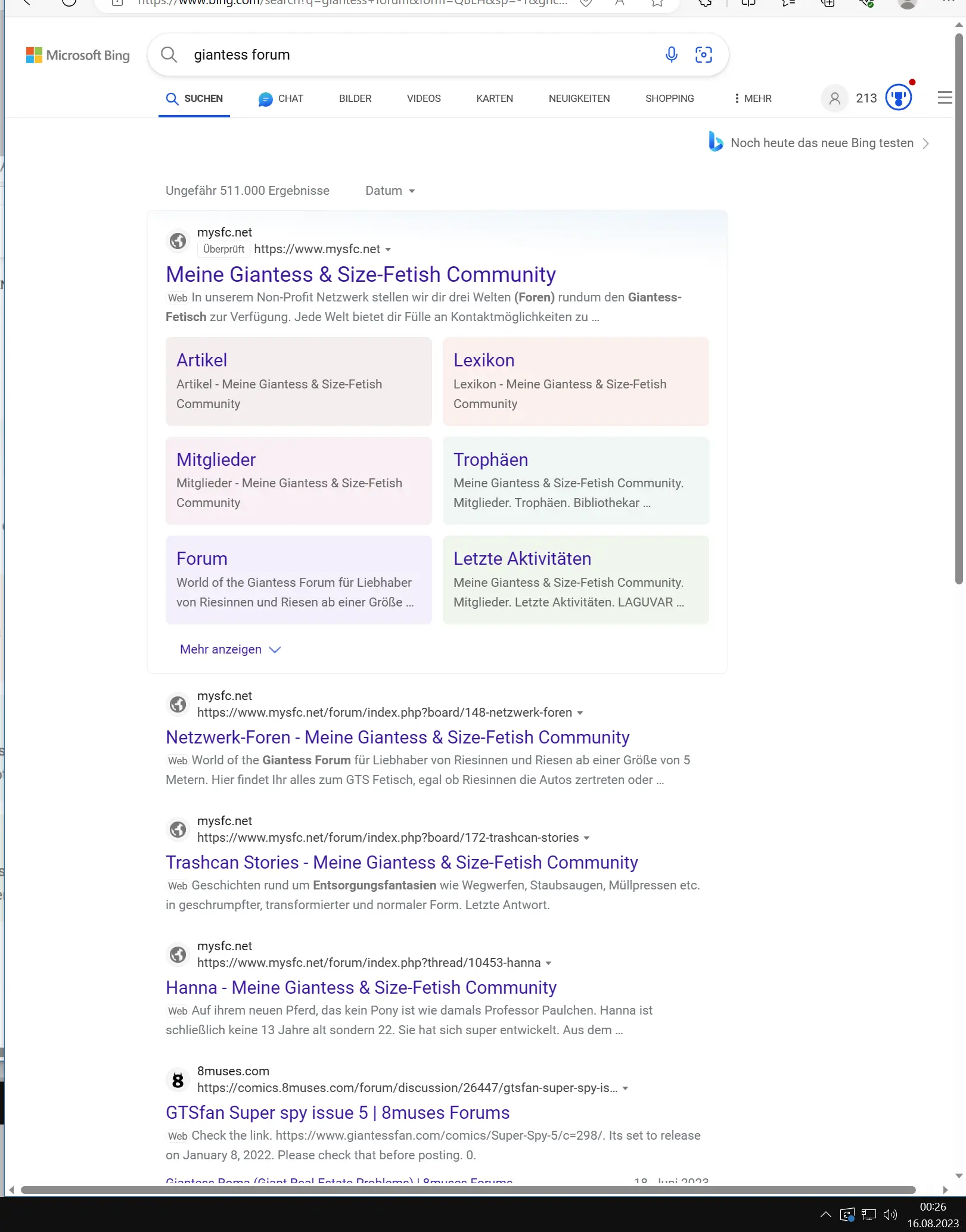Open the MEHR overflow menu
Viewport: 966px width, 1232px height.
(x=753, y=99)
